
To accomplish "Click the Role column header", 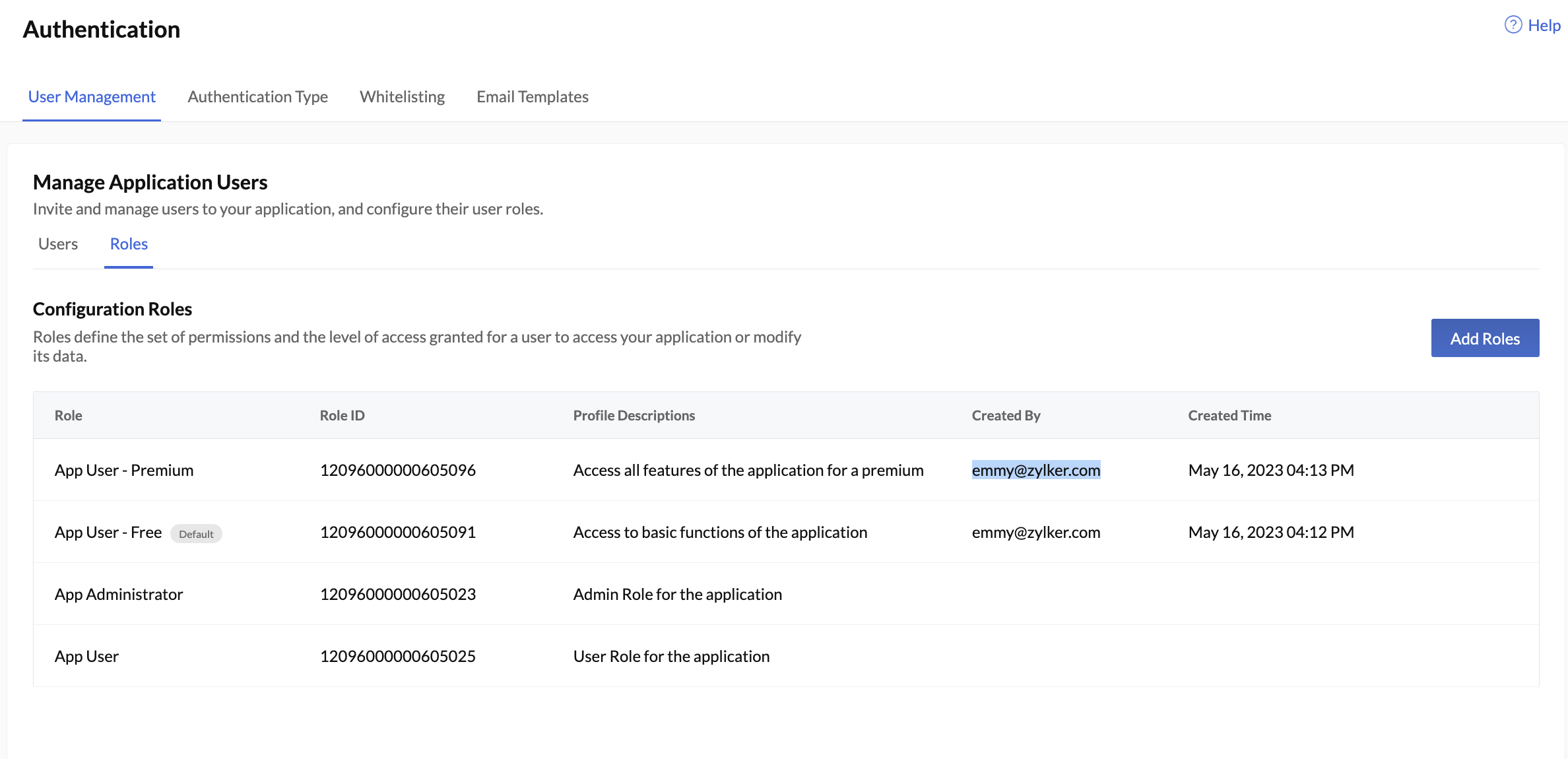I will 69,416.
